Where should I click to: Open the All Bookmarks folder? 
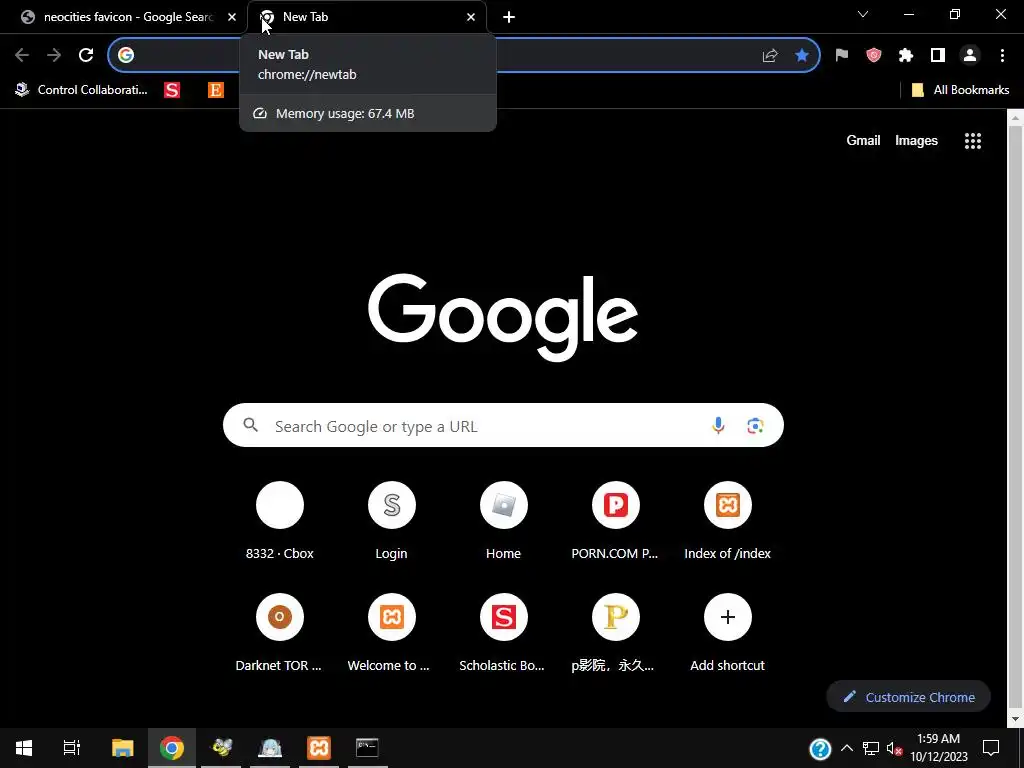click(960, 90)
